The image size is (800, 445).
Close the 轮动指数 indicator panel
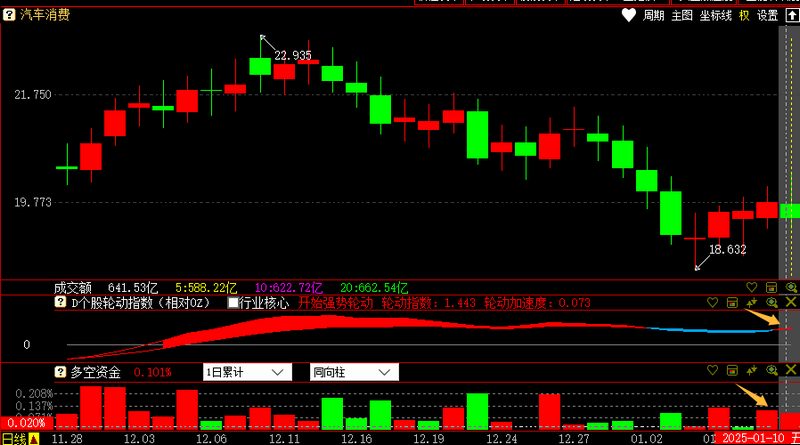tap(791, 302)
